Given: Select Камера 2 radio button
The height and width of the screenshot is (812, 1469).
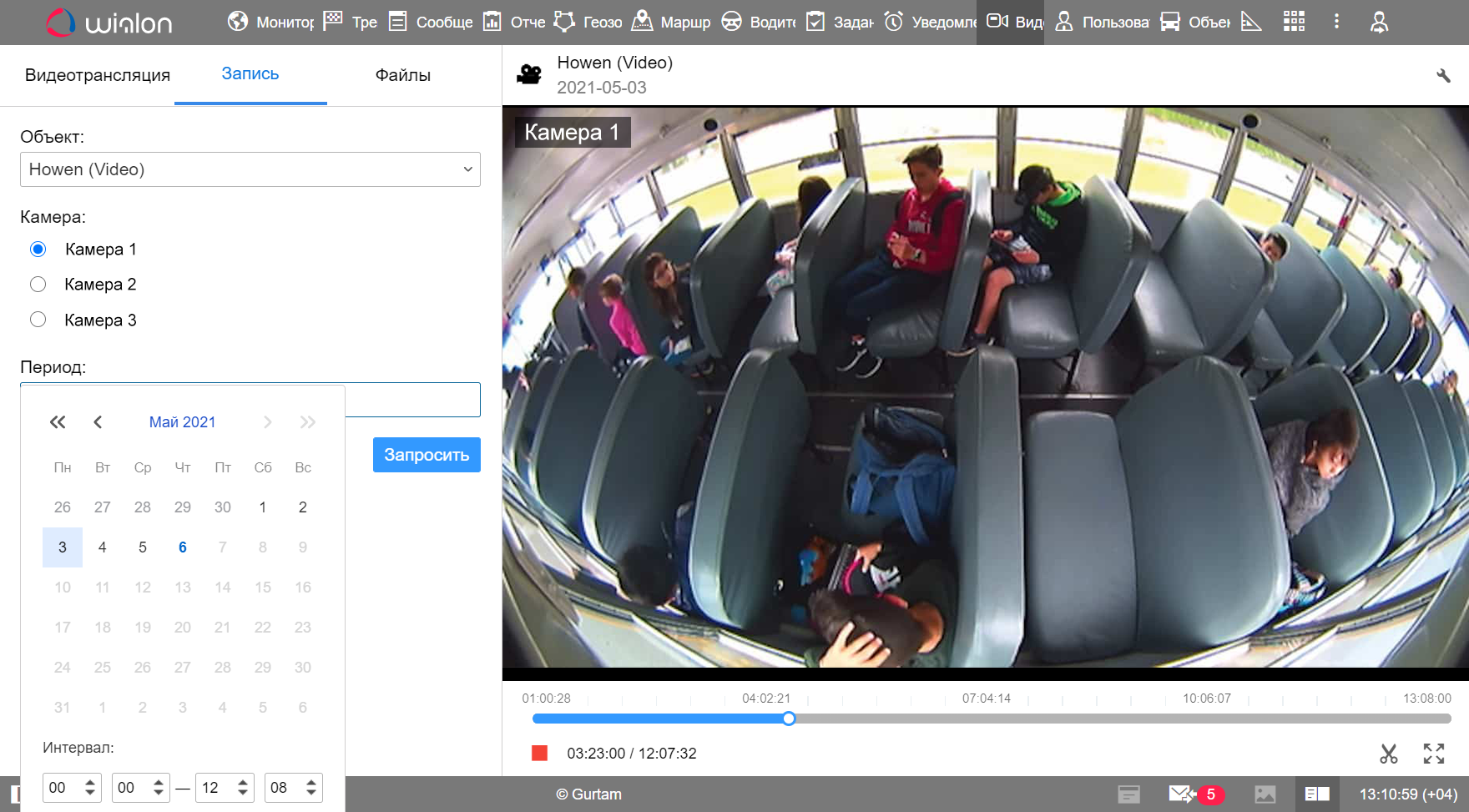Looking at the screenshot, I should [x=38, y=285].
